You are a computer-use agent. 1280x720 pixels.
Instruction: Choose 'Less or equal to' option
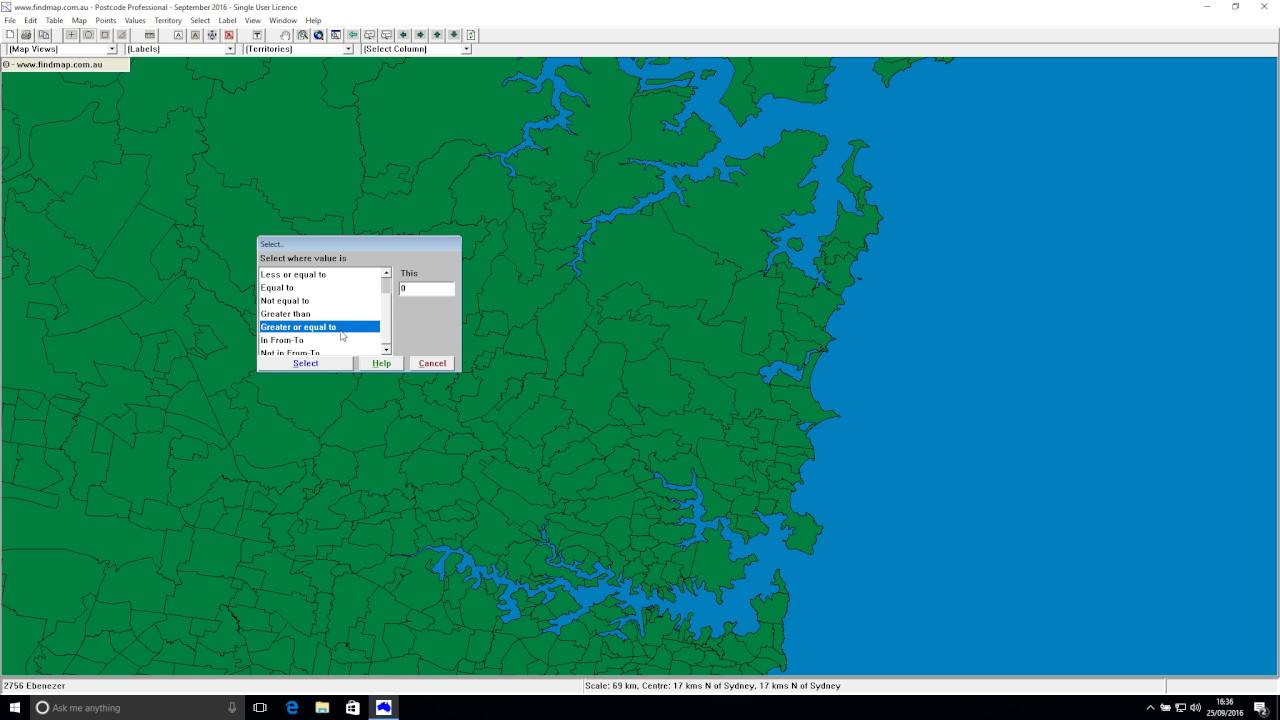pos(319,274)
